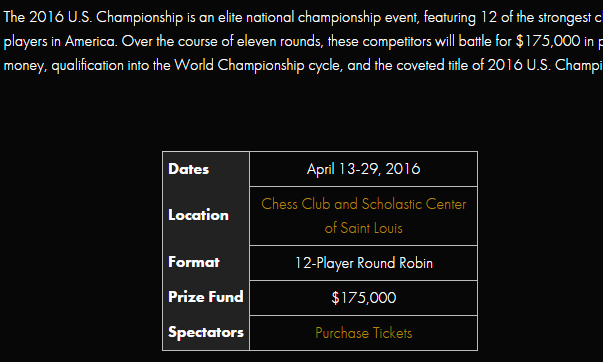Viewport: 603px width, 362px height.
Task: Click 'The 2016 U.S. Championship' in the paragraph
Action: (93, 17)
